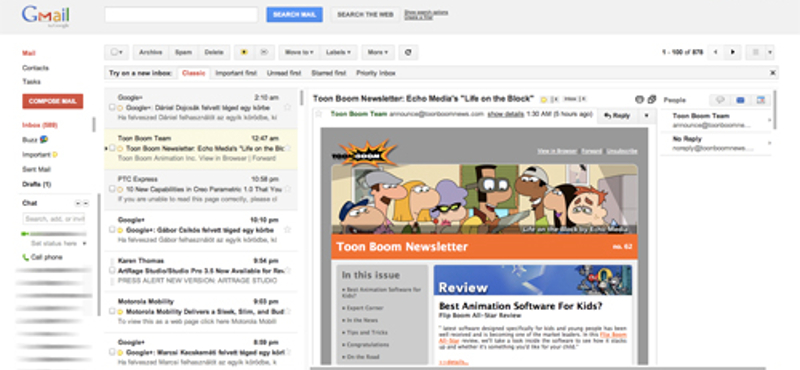Expand the Labels dropdown menu
This screenshot has width=800, height=370.
pyautogui.click(x=338, y=52)
